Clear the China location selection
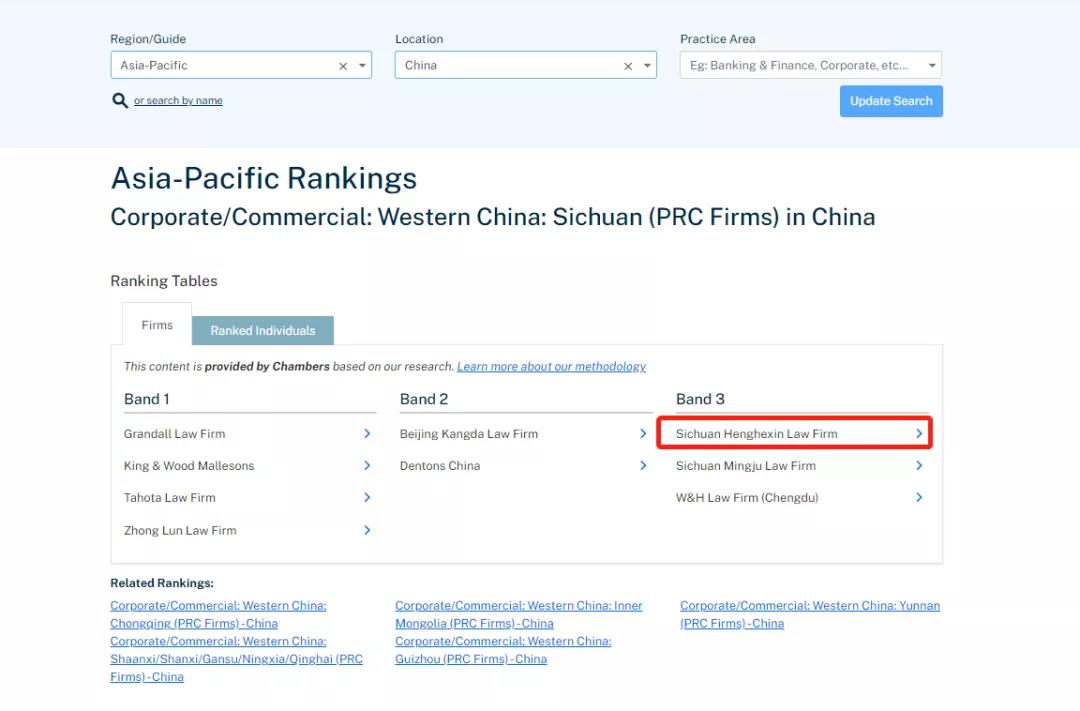 (628, 66)
